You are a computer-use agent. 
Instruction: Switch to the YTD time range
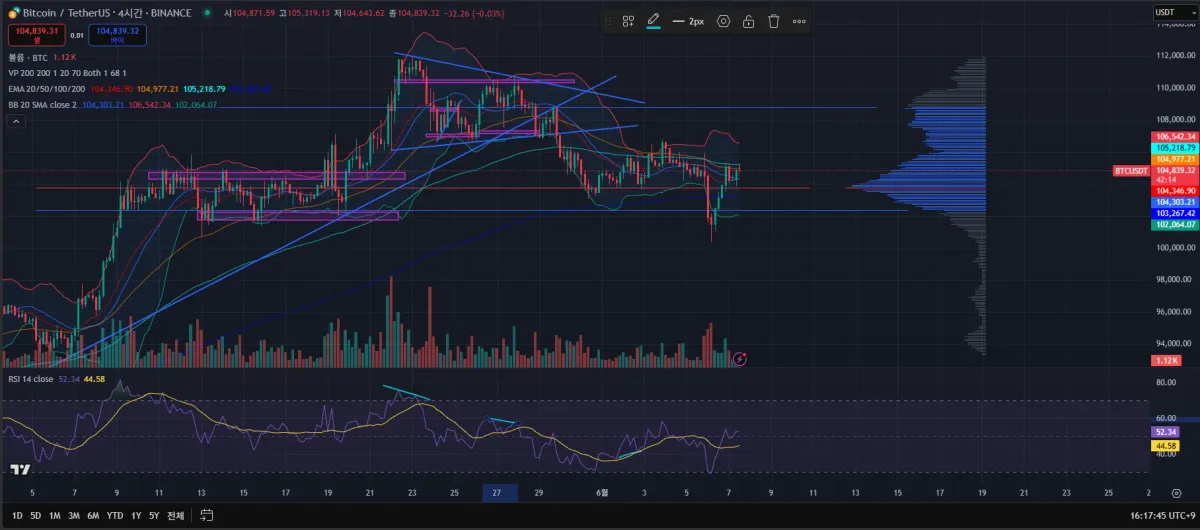114,516
